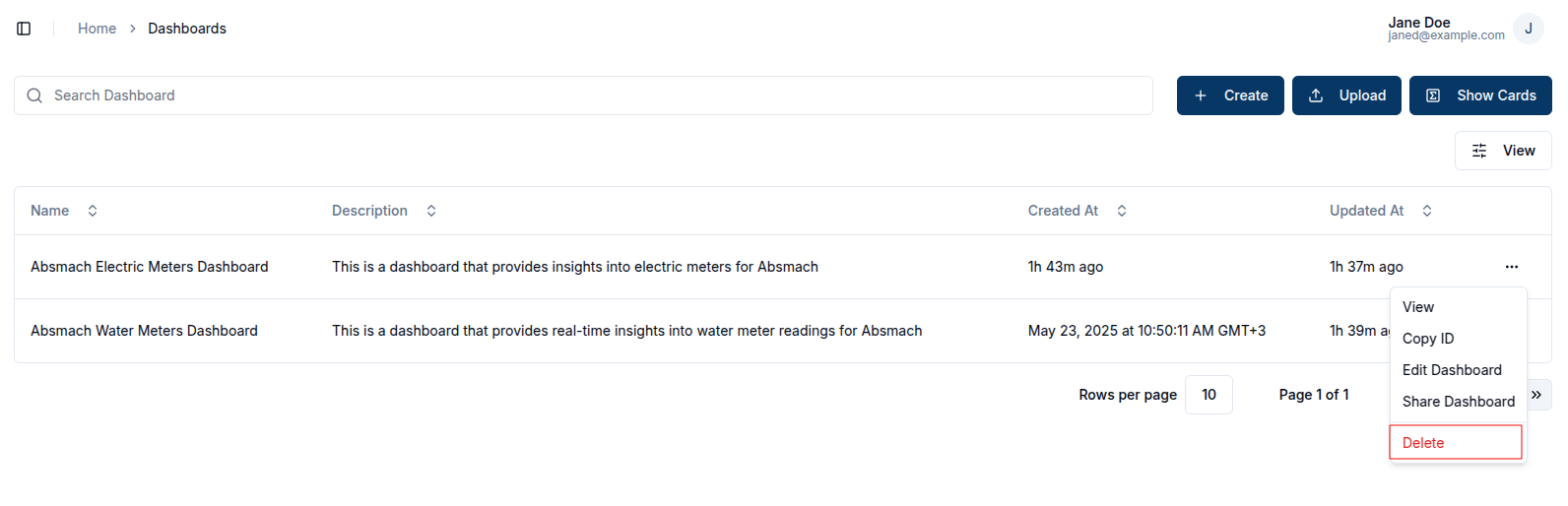Sort by Created At column arrows
This screenshot has width=1568, height=506.
pos(1122,211)
